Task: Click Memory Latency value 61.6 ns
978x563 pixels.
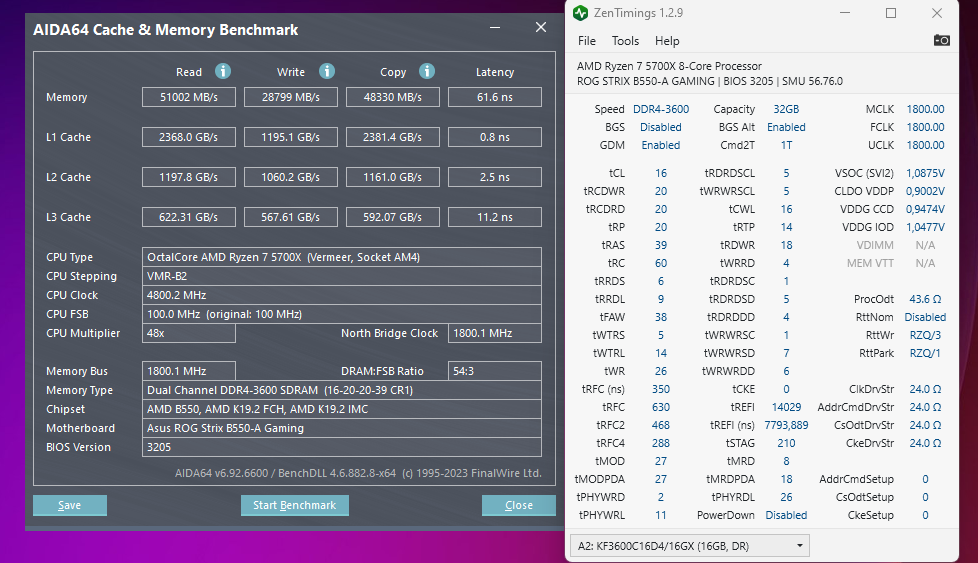Action: click(495, 97)
